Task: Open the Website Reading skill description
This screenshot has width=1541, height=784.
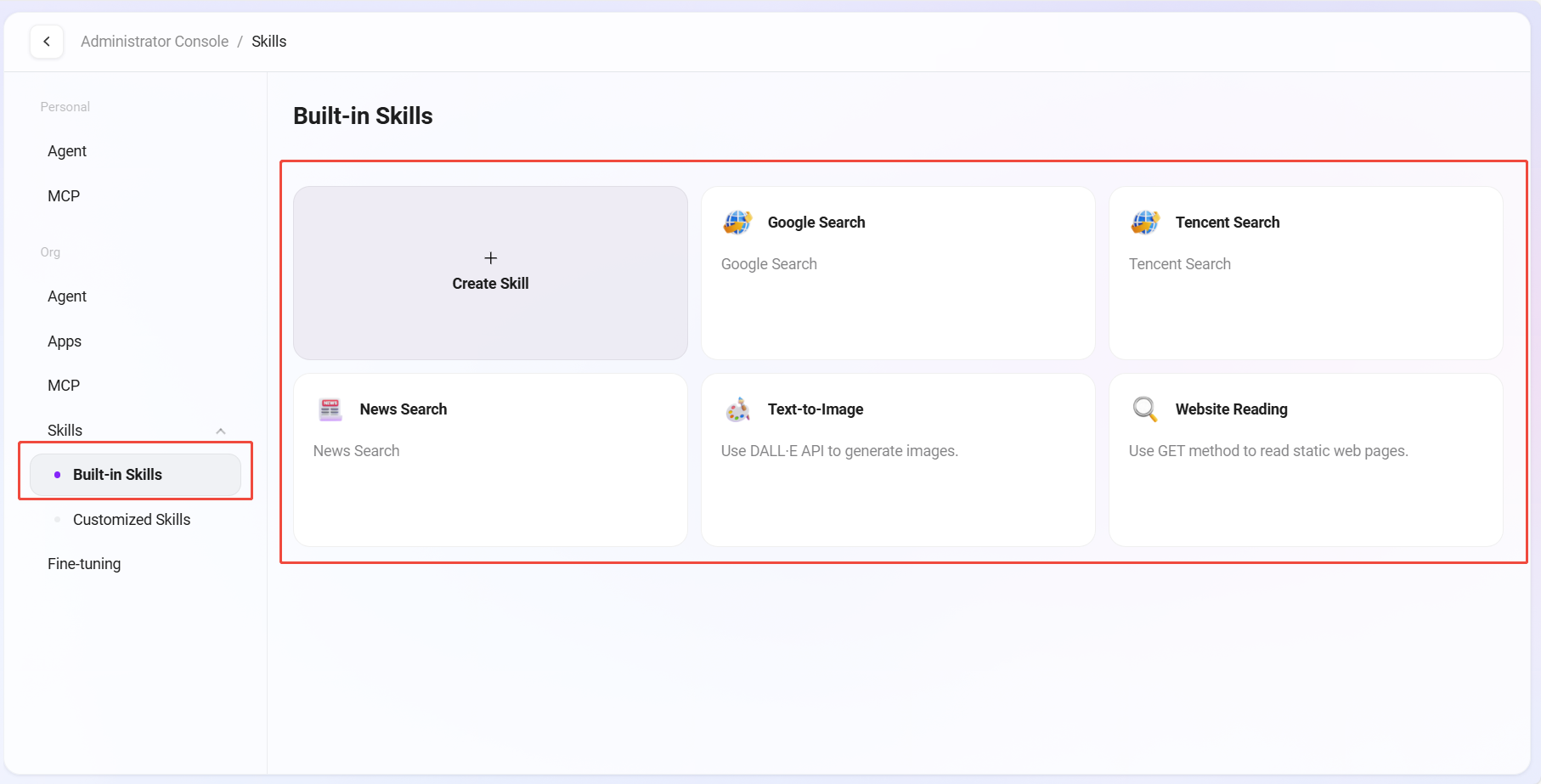Action: 1267,451
